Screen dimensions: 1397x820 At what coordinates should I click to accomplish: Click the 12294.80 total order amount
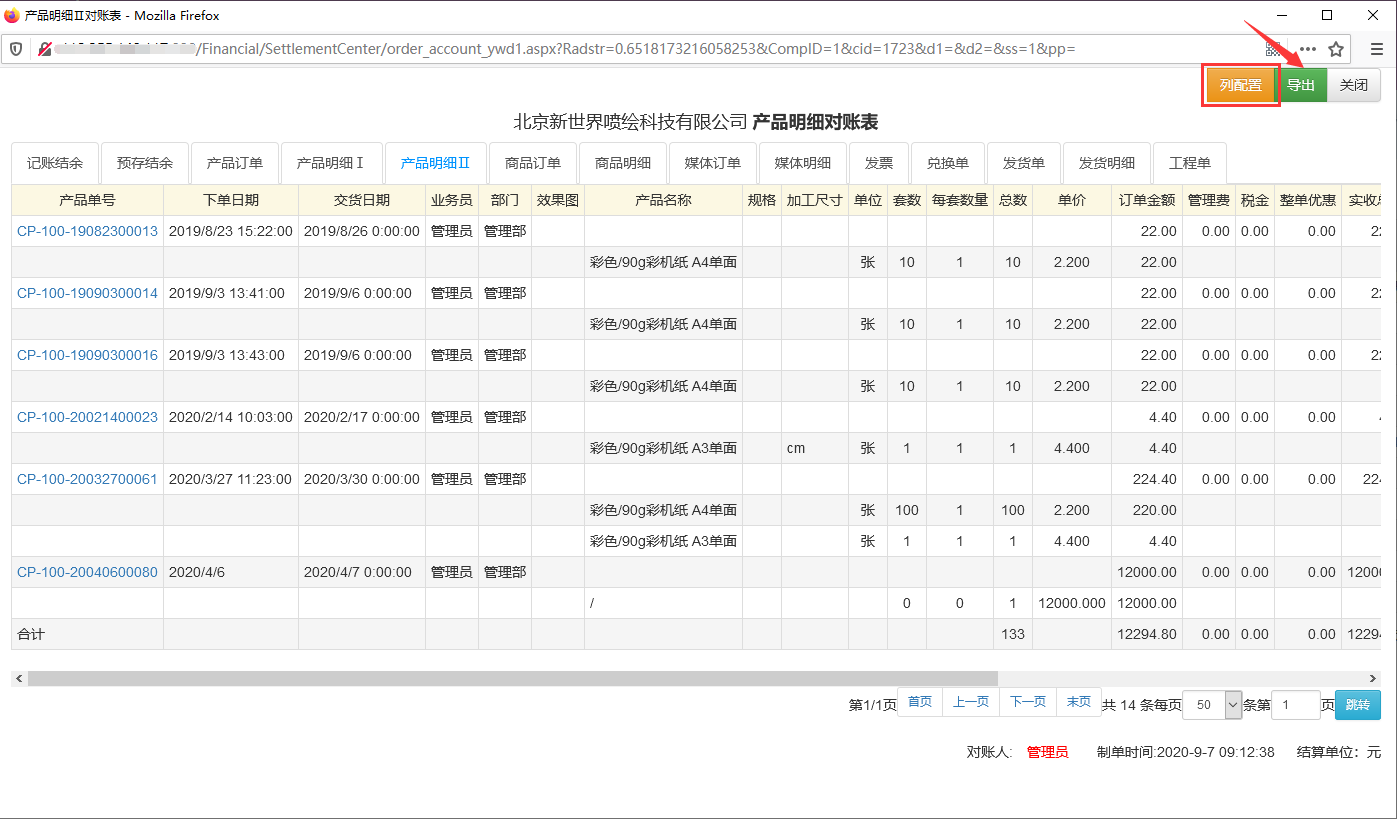point(1147,634)
